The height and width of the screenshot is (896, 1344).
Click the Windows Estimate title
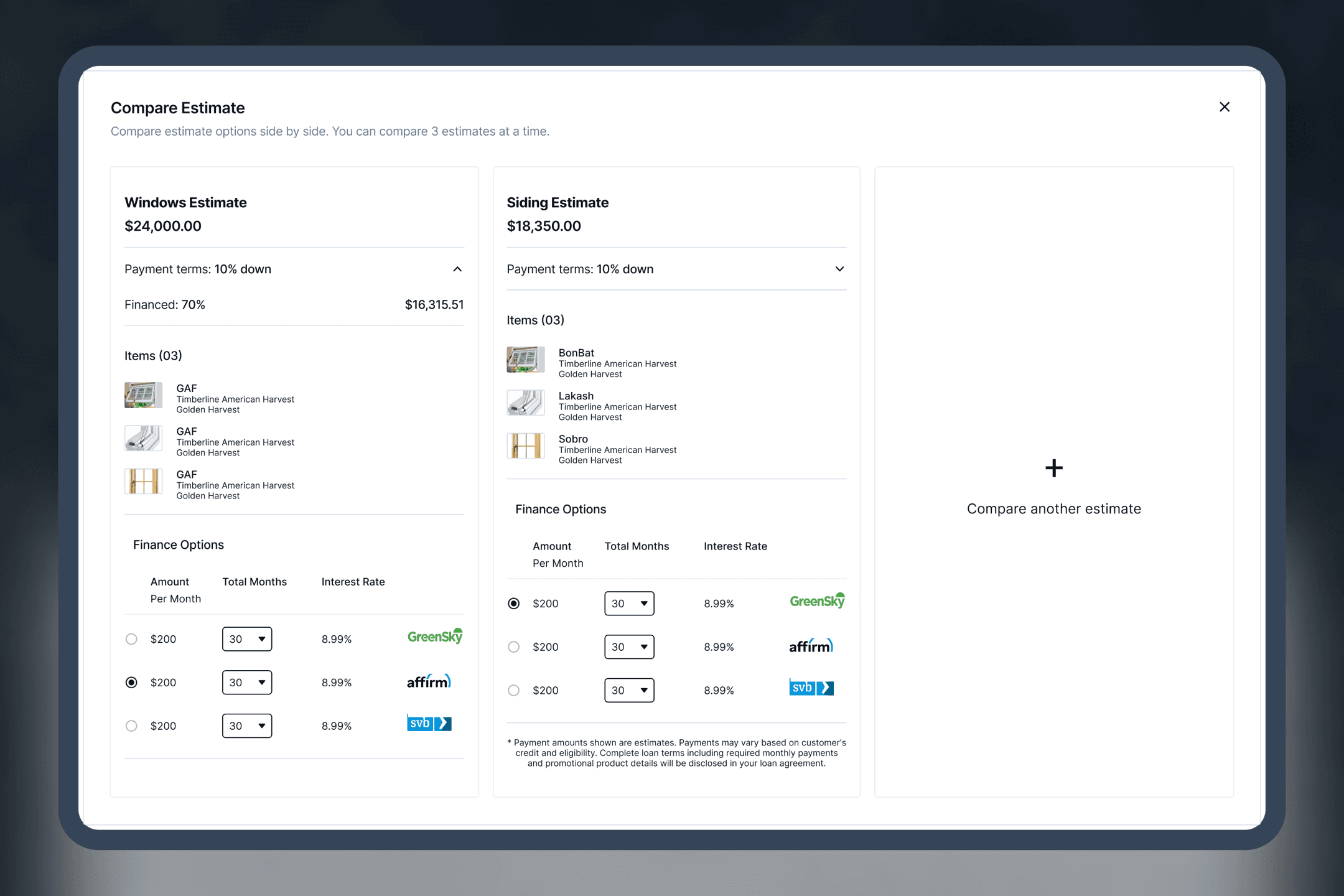point(185,203)
